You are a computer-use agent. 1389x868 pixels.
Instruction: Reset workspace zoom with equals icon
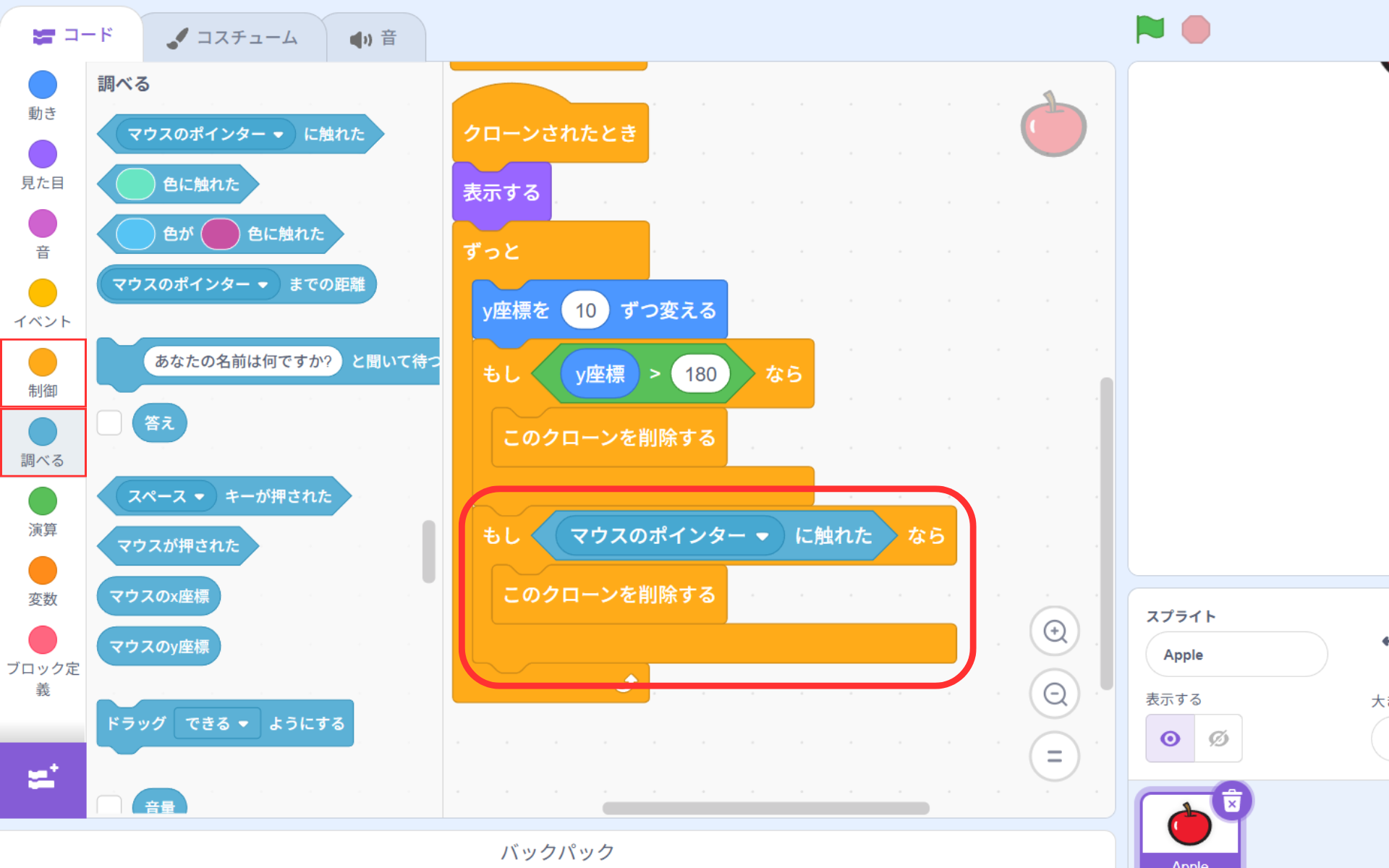1055,757
